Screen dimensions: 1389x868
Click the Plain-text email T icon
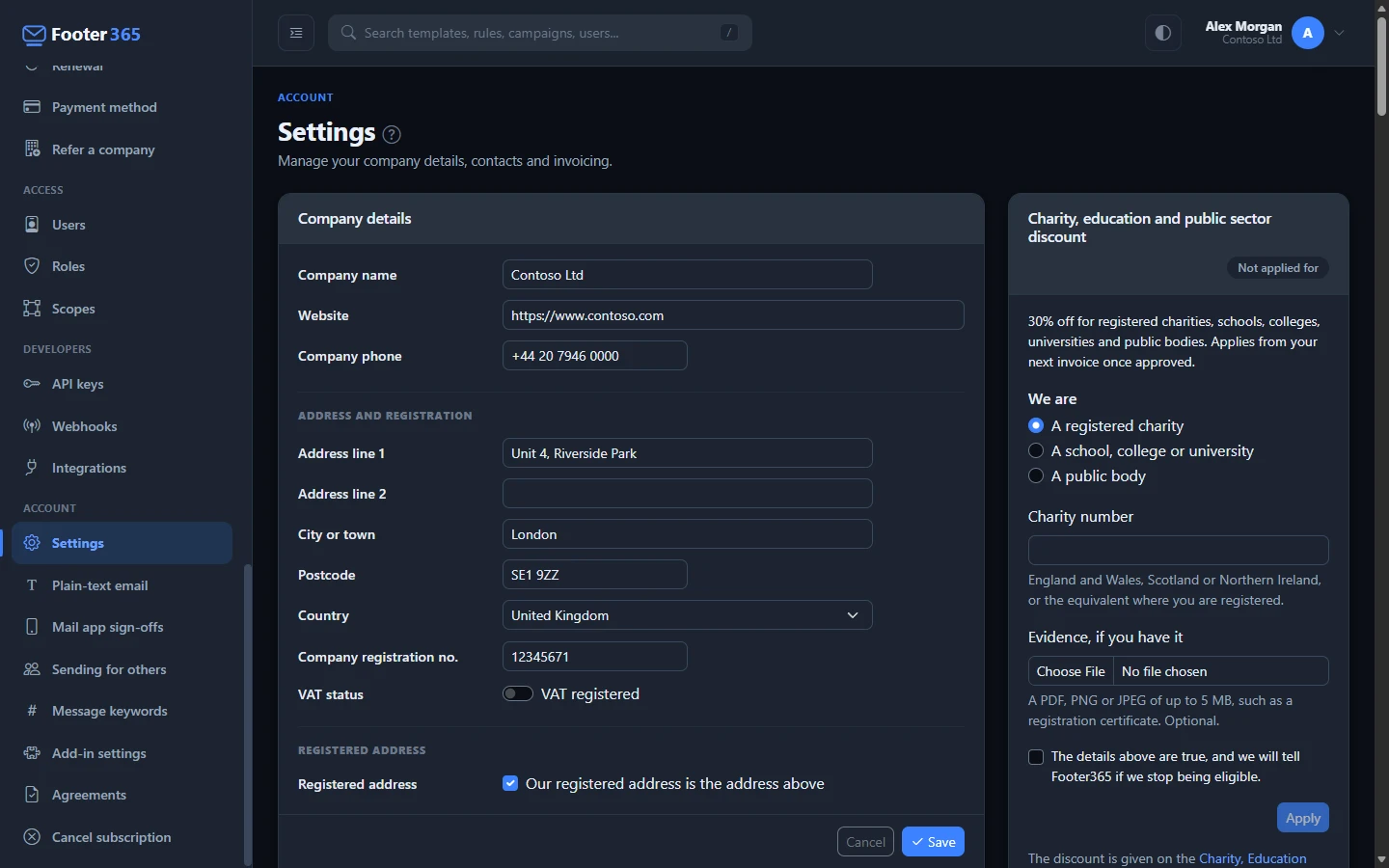[x=32, y=585]
